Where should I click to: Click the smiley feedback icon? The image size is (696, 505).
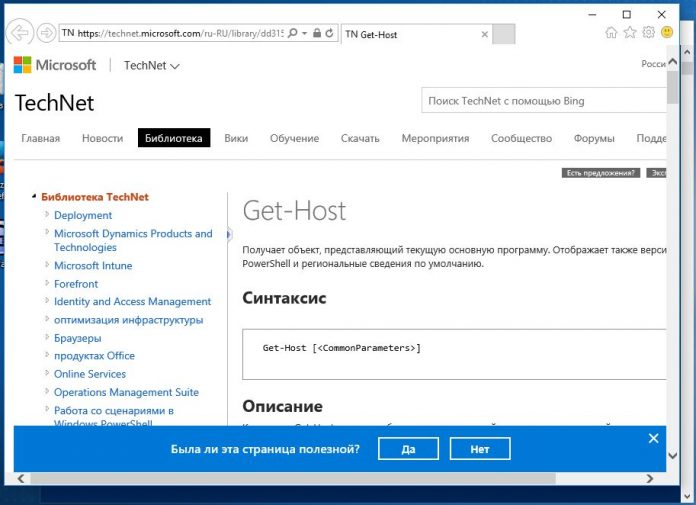[667, 33]
